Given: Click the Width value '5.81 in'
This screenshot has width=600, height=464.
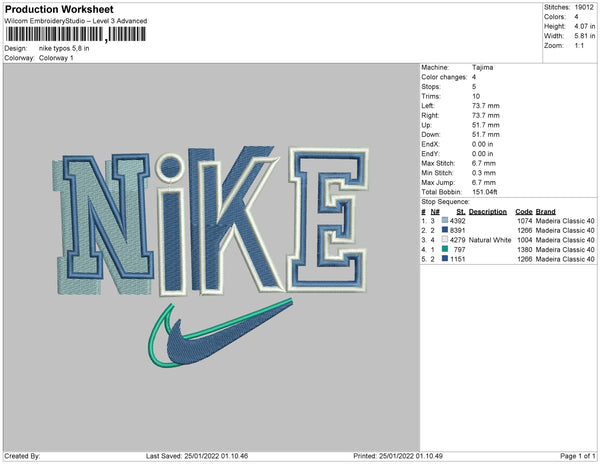Looking at the screenshot, I should coord(585,36).
